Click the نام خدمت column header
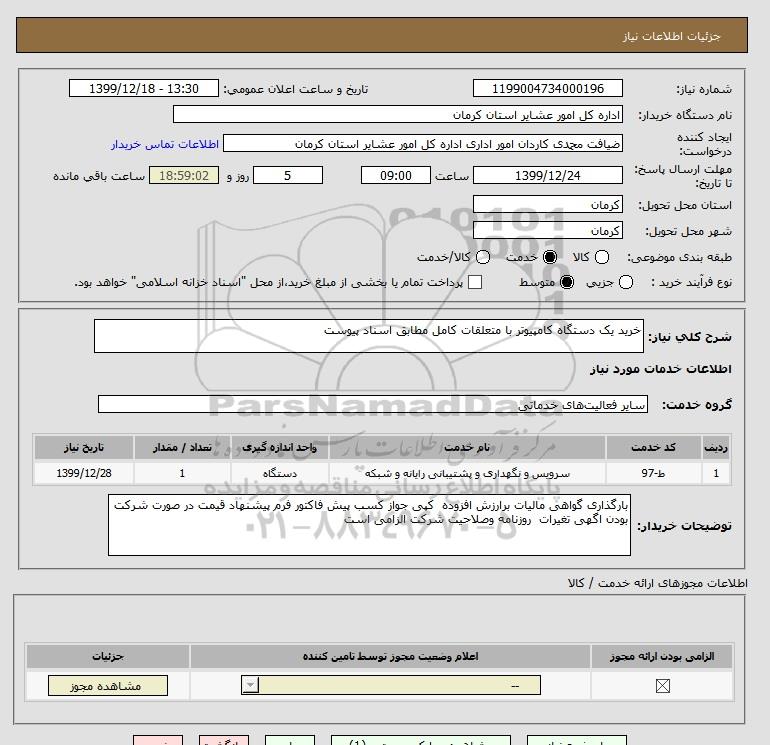Viewport: 770px width, 745px height. [x=467, y=447]
